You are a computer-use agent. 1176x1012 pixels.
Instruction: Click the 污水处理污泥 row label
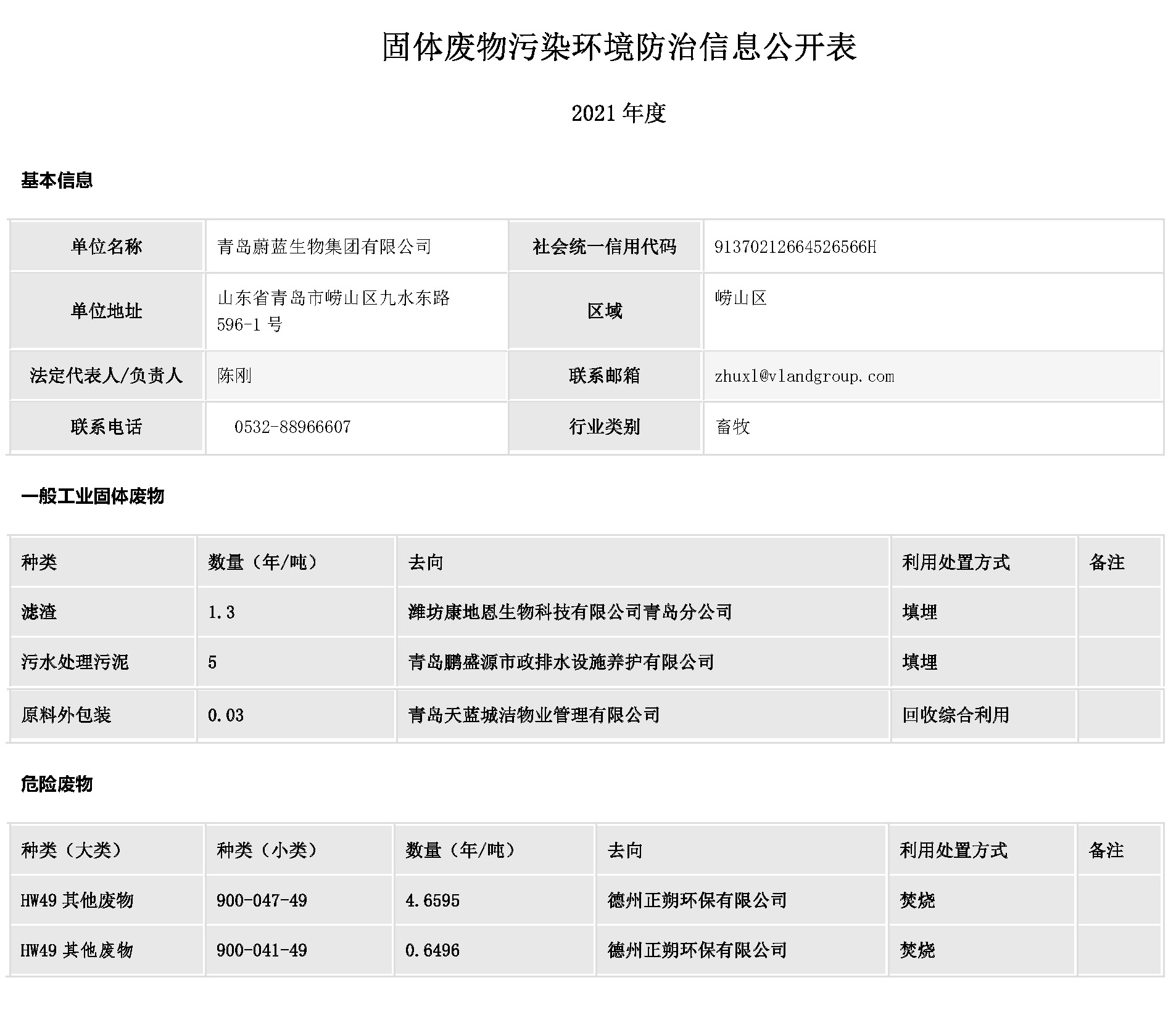75,662
